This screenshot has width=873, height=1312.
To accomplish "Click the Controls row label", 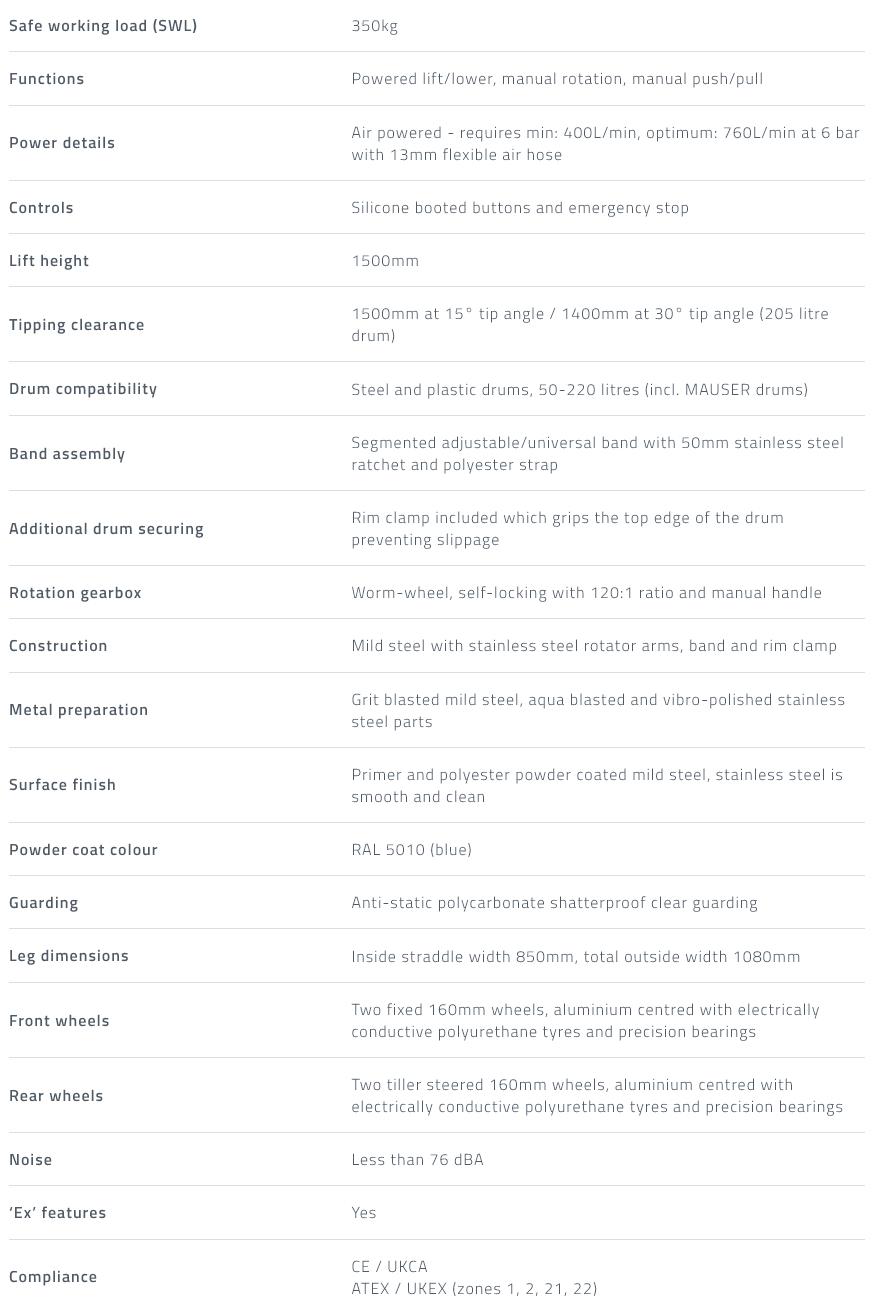I will 41,208.
